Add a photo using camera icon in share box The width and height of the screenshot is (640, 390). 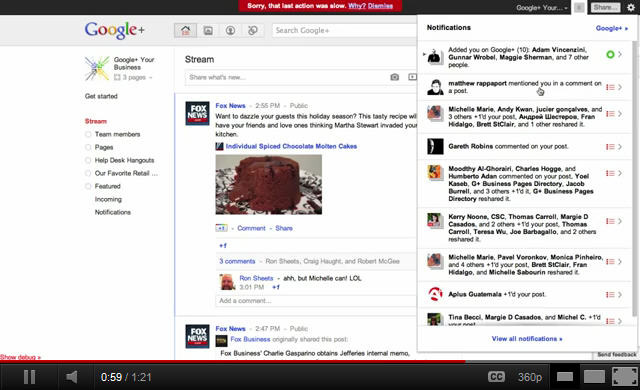pyautogui.click(x=394, y=77)
